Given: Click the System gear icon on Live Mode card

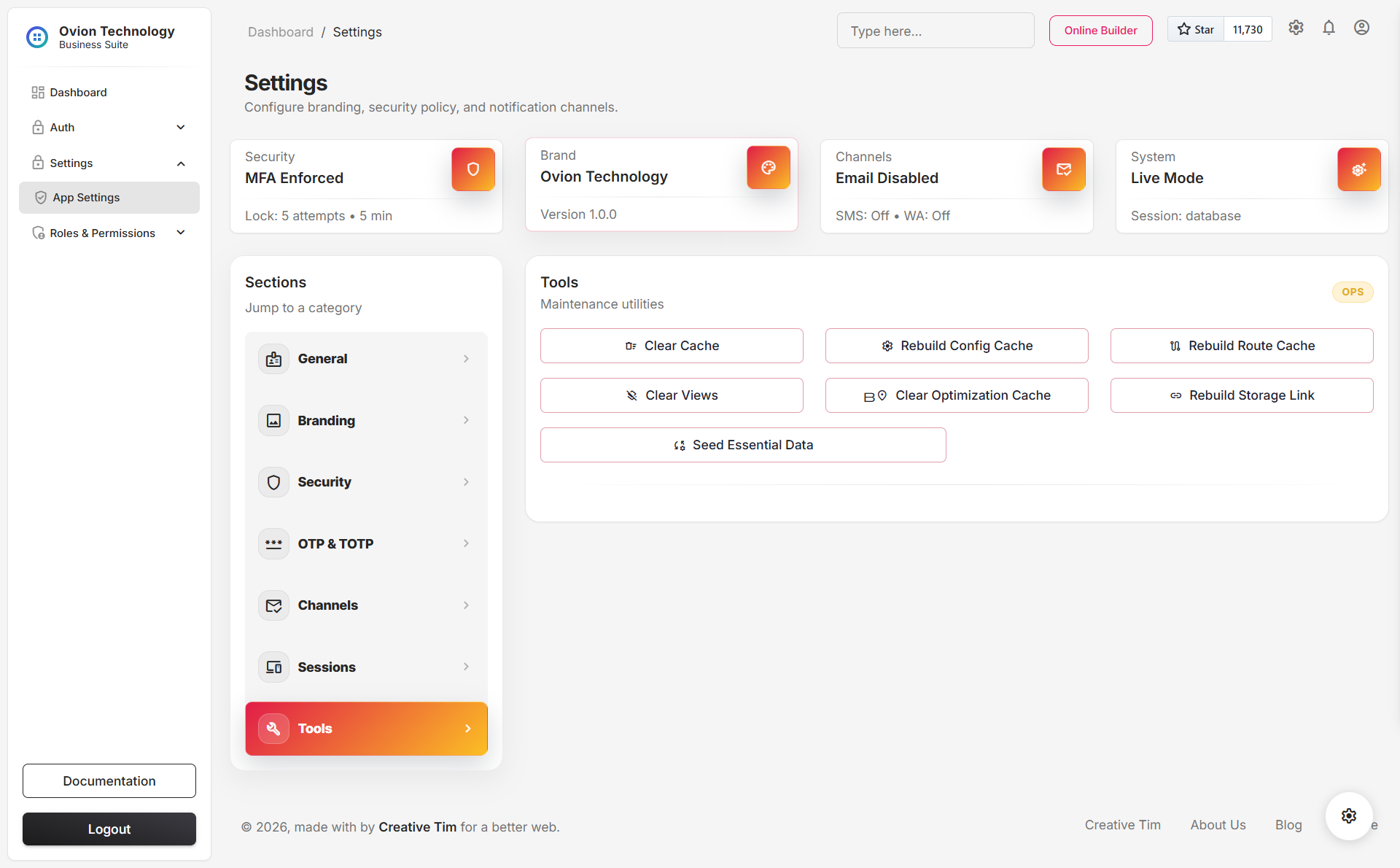Looking at the screenshot, I should coord(1358,168).
